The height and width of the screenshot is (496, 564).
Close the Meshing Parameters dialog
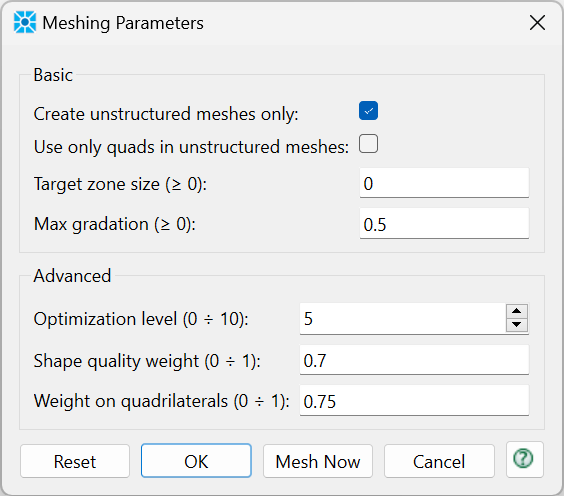coord(537,23)
